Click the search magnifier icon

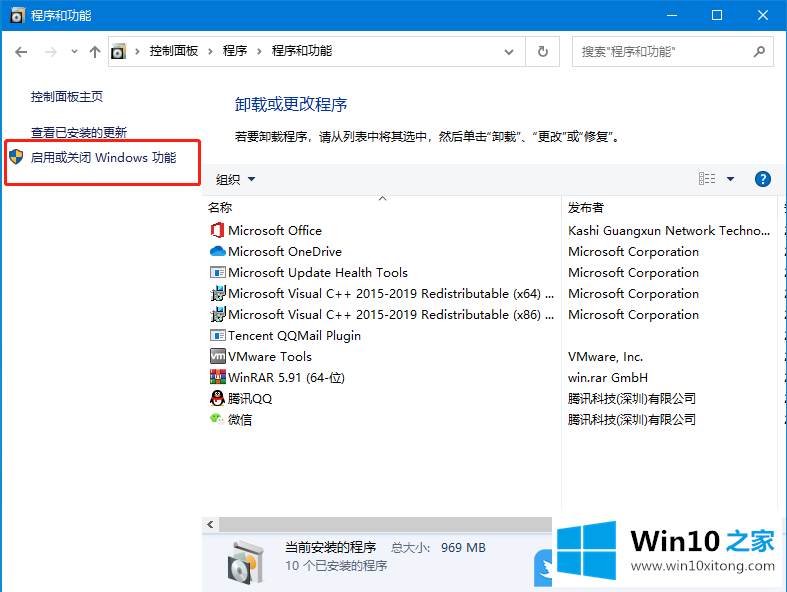pos(759,51)
